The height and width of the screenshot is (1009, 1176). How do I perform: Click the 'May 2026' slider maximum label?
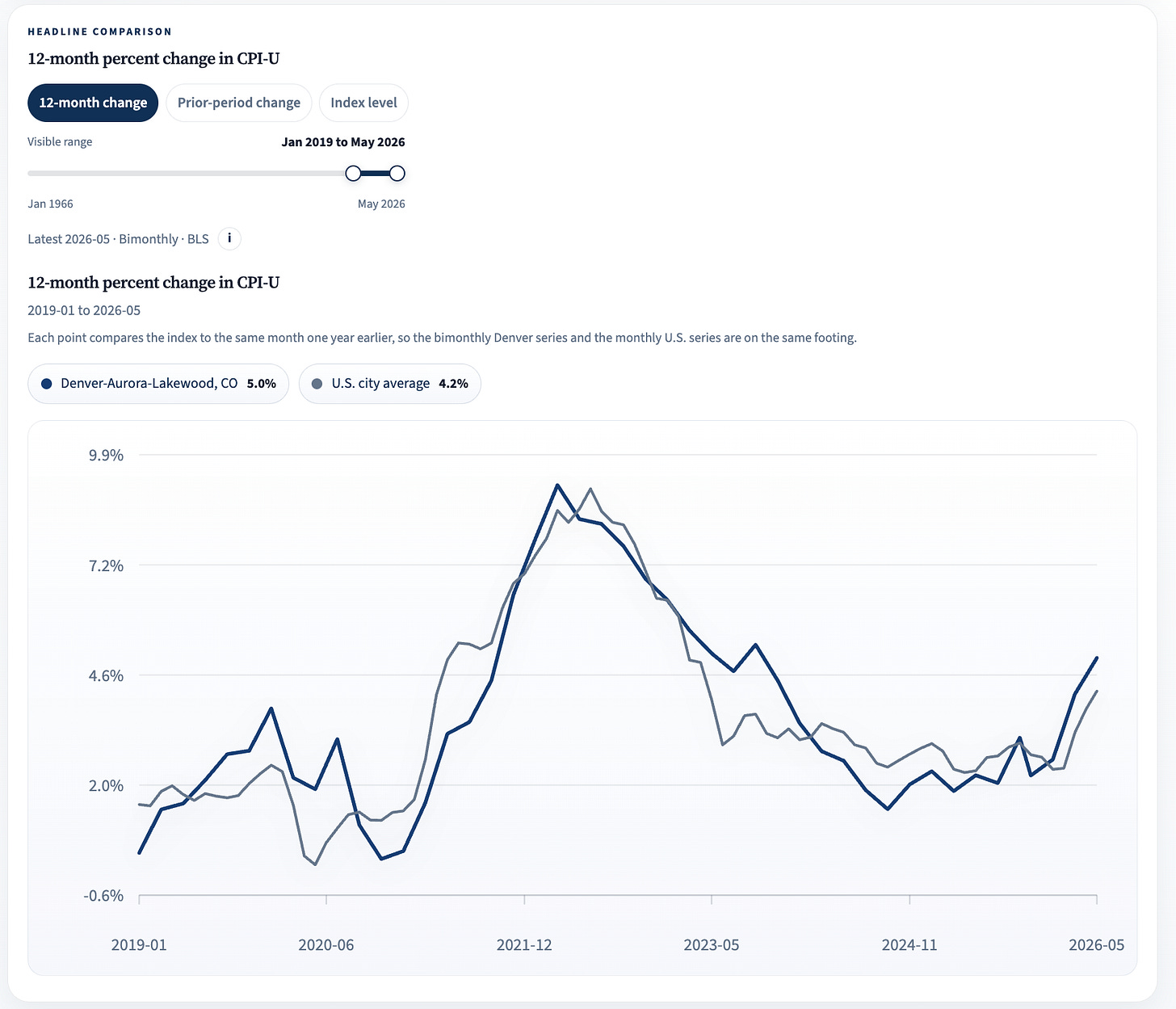381,204
